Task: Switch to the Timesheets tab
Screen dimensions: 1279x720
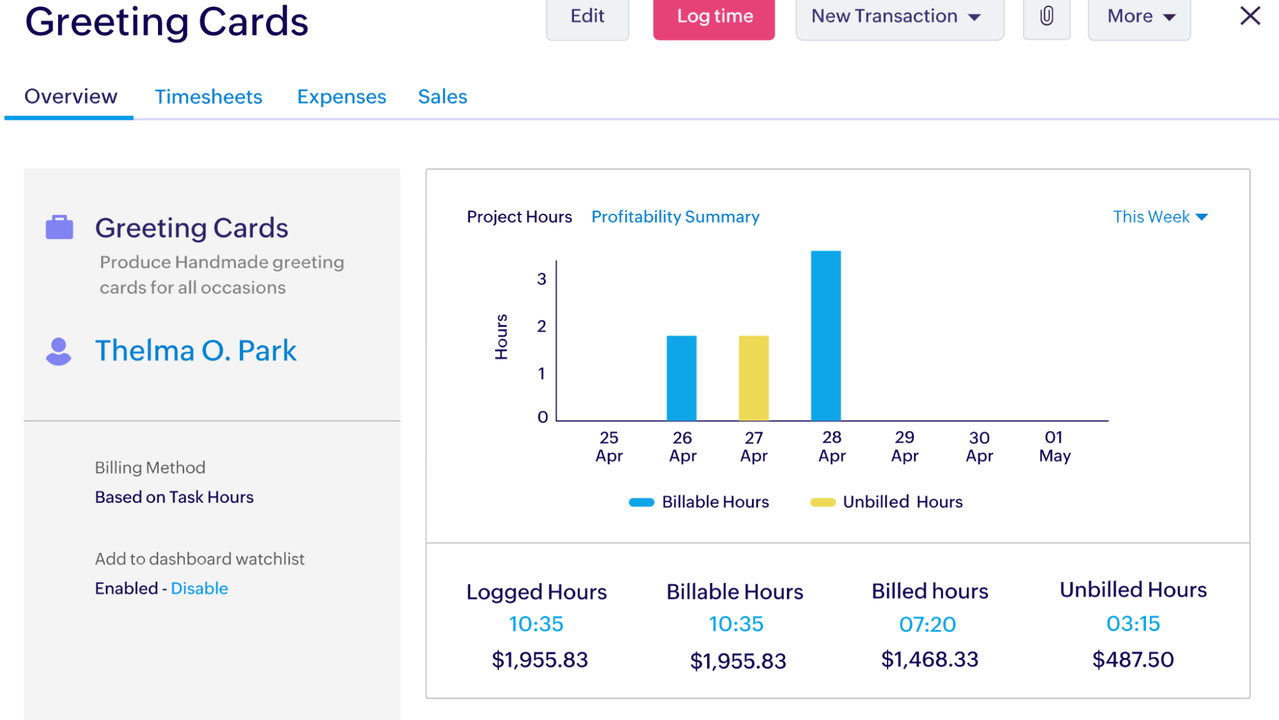Action: [208, 97]
